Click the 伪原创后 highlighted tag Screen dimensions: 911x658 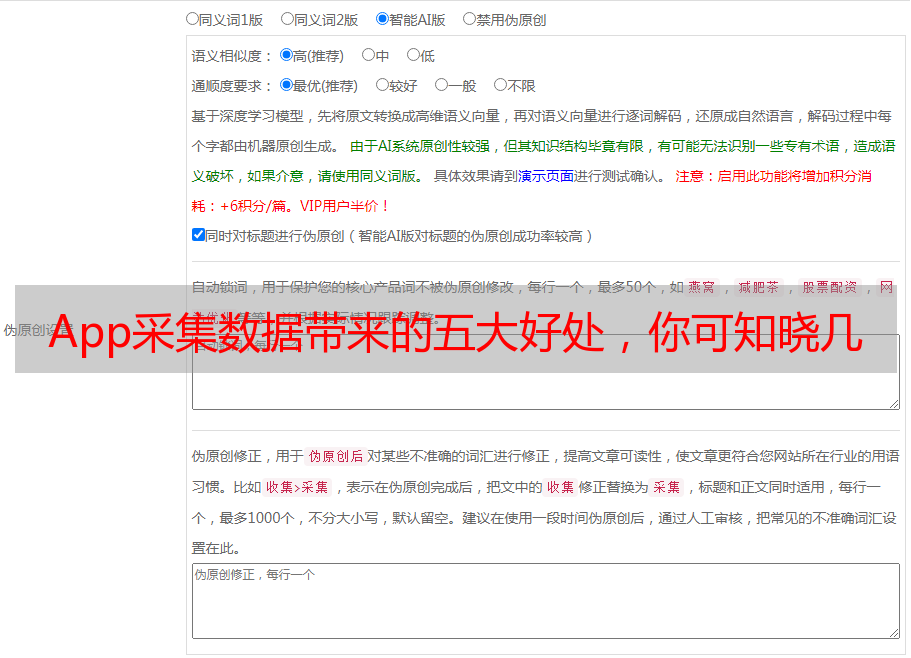click(336, 456)
